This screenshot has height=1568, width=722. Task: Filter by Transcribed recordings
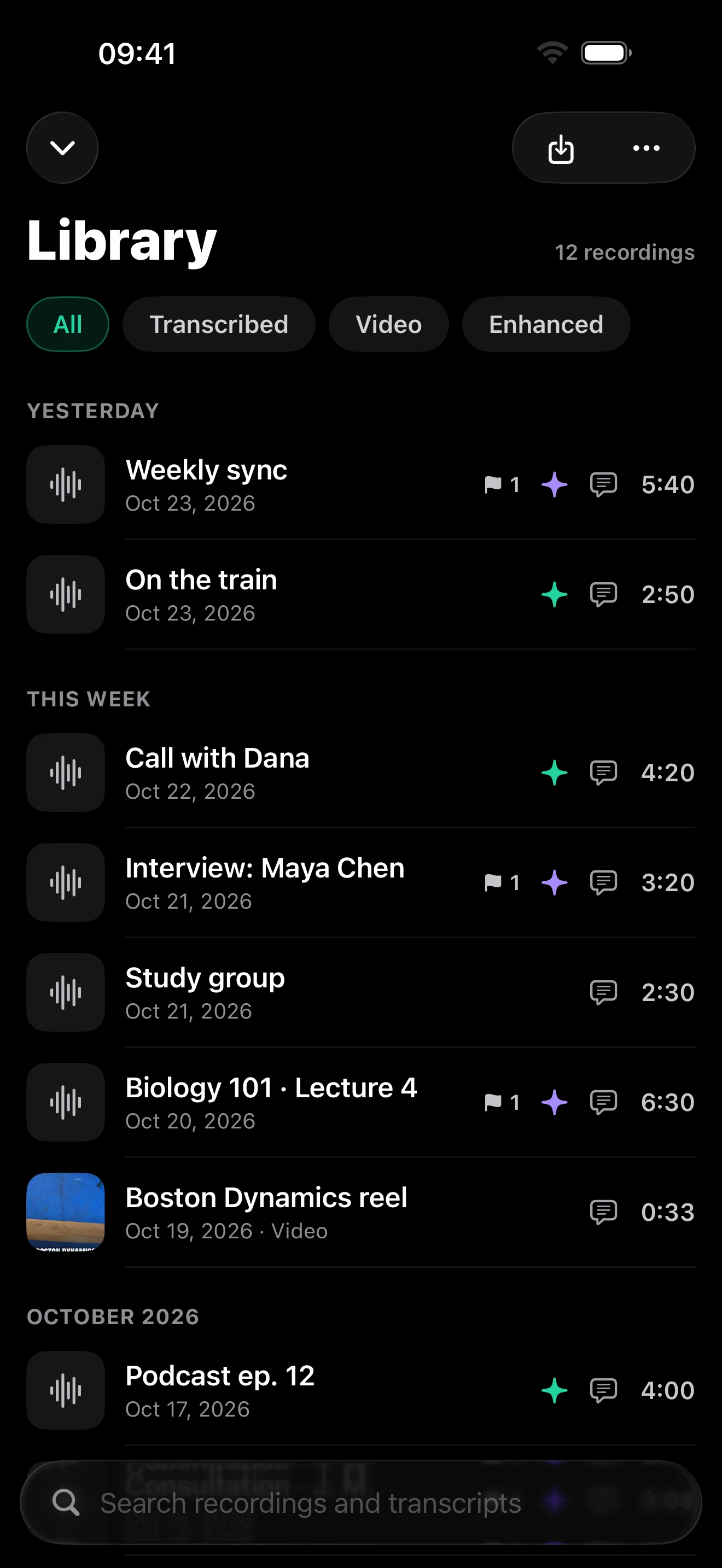pyautogui.click(x=219, y=324)
